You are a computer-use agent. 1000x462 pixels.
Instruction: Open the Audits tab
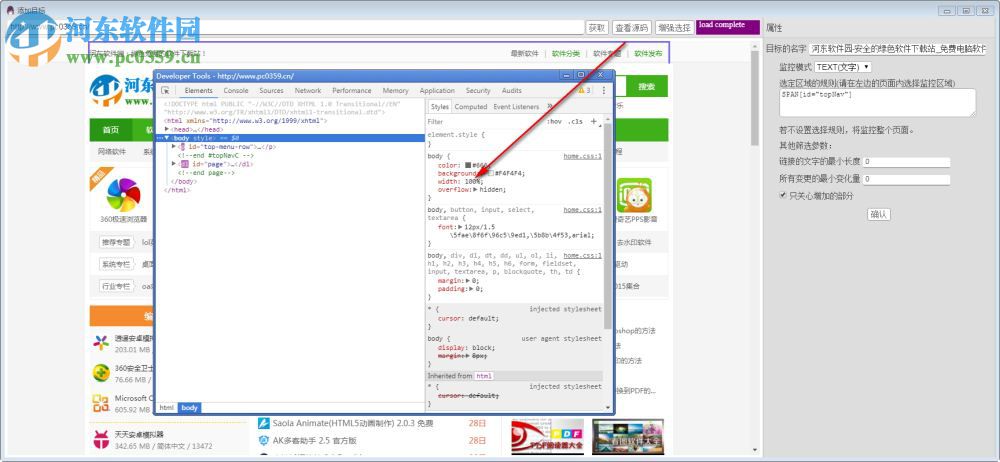tap(511, 91)
